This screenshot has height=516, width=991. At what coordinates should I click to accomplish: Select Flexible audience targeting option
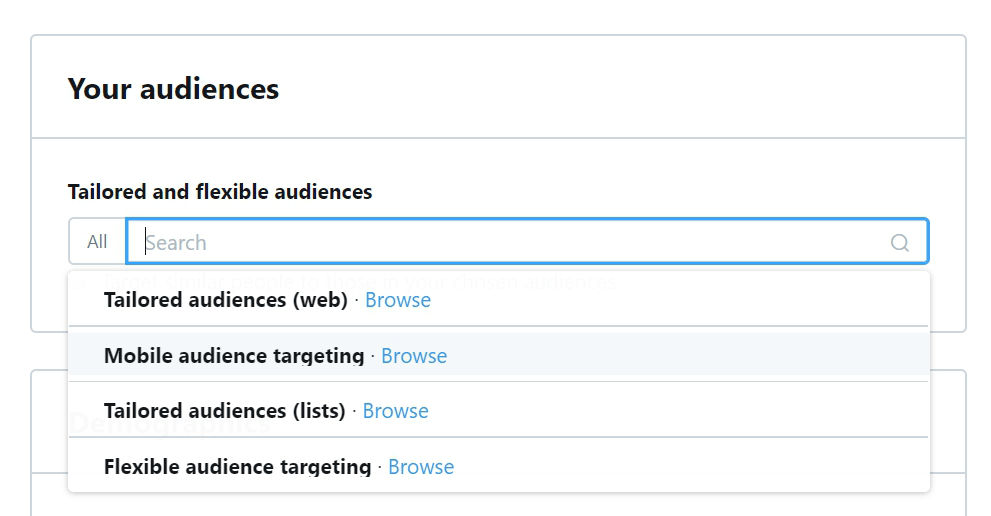point(499,466)
